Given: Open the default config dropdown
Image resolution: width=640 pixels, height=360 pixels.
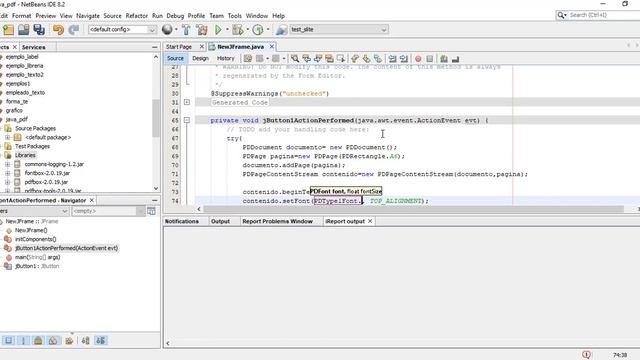Looking at the screenshot, I should [x=122, y=29].
